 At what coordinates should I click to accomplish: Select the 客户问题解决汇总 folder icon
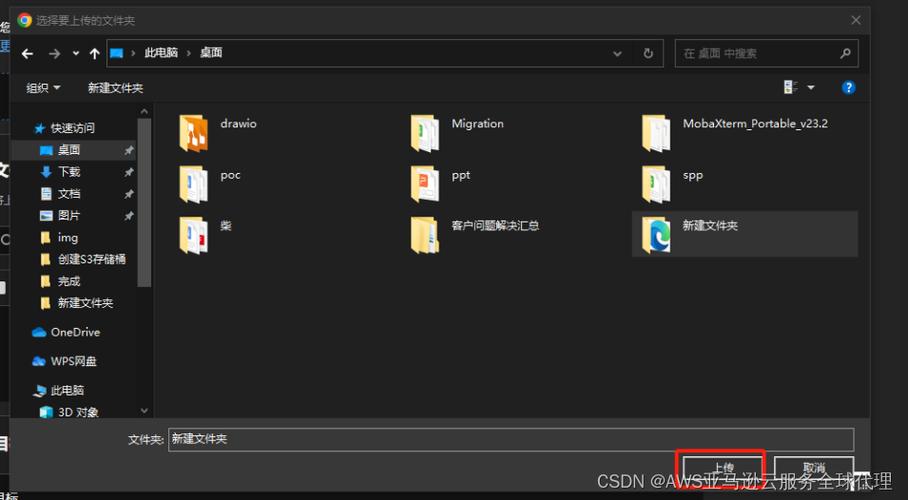(x=424, y=235)
